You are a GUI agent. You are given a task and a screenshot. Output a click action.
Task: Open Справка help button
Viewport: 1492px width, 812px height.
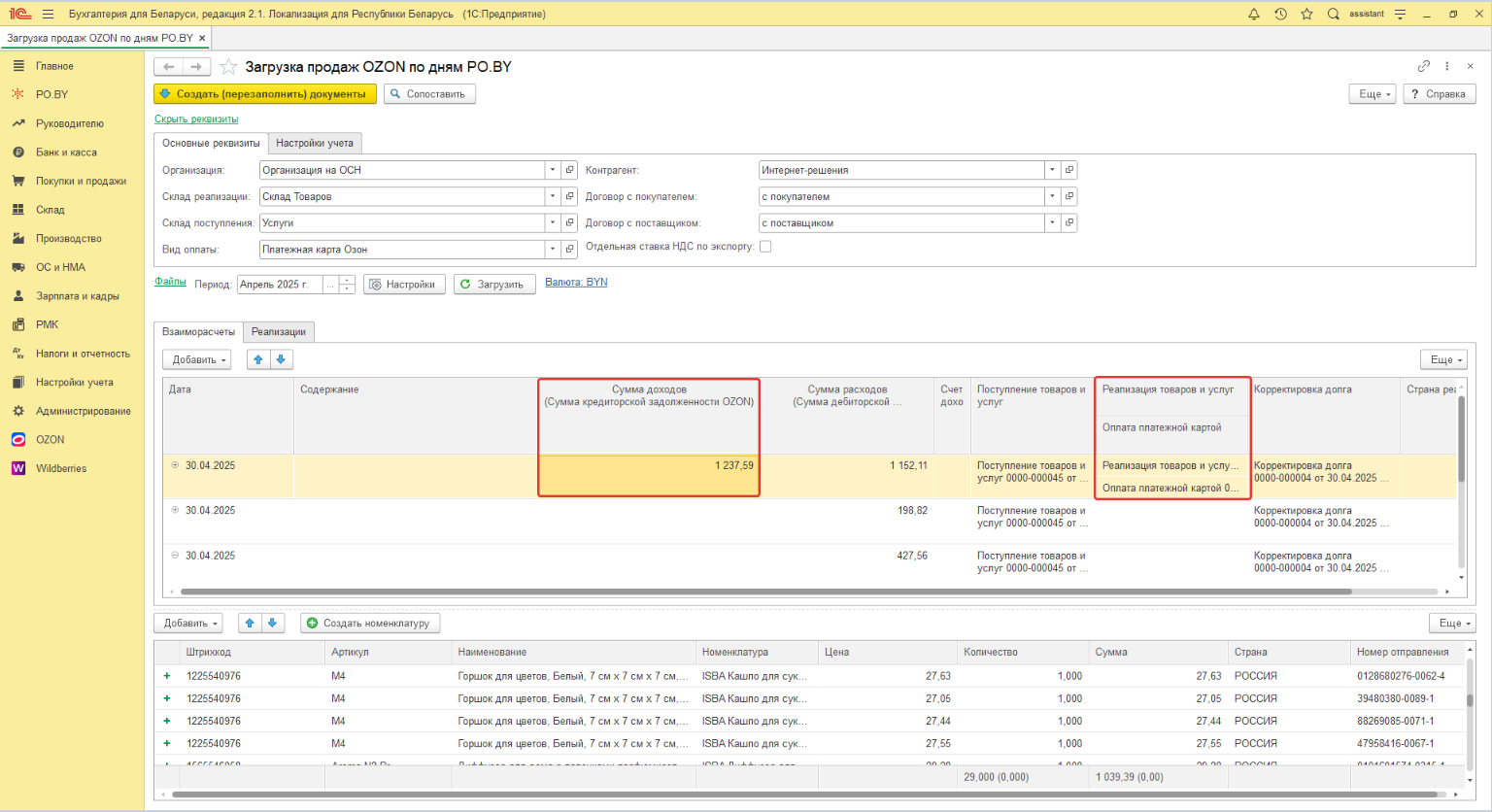(1440, 94)
